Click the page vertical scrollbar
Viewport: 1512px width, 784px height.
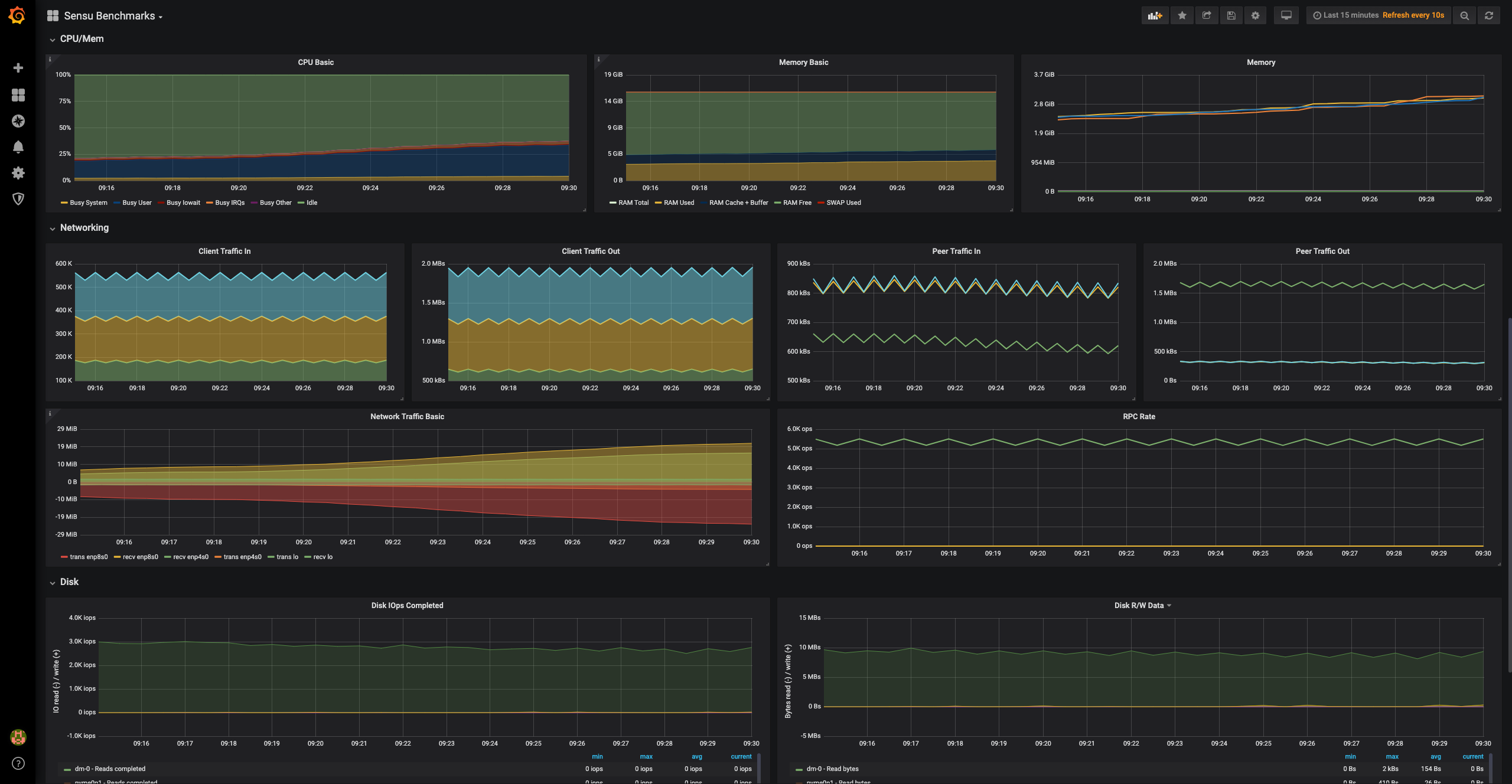click(x=1509, y=496)
